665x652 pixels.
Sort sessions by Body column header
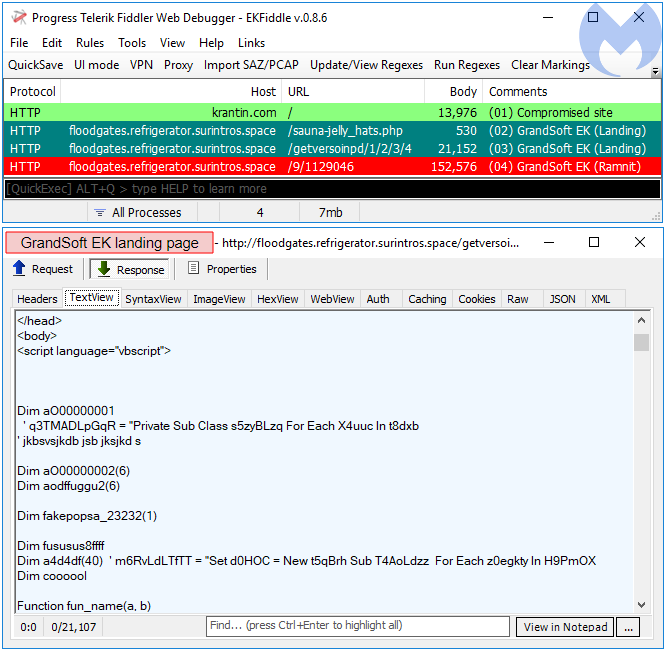tap(454, 92)
